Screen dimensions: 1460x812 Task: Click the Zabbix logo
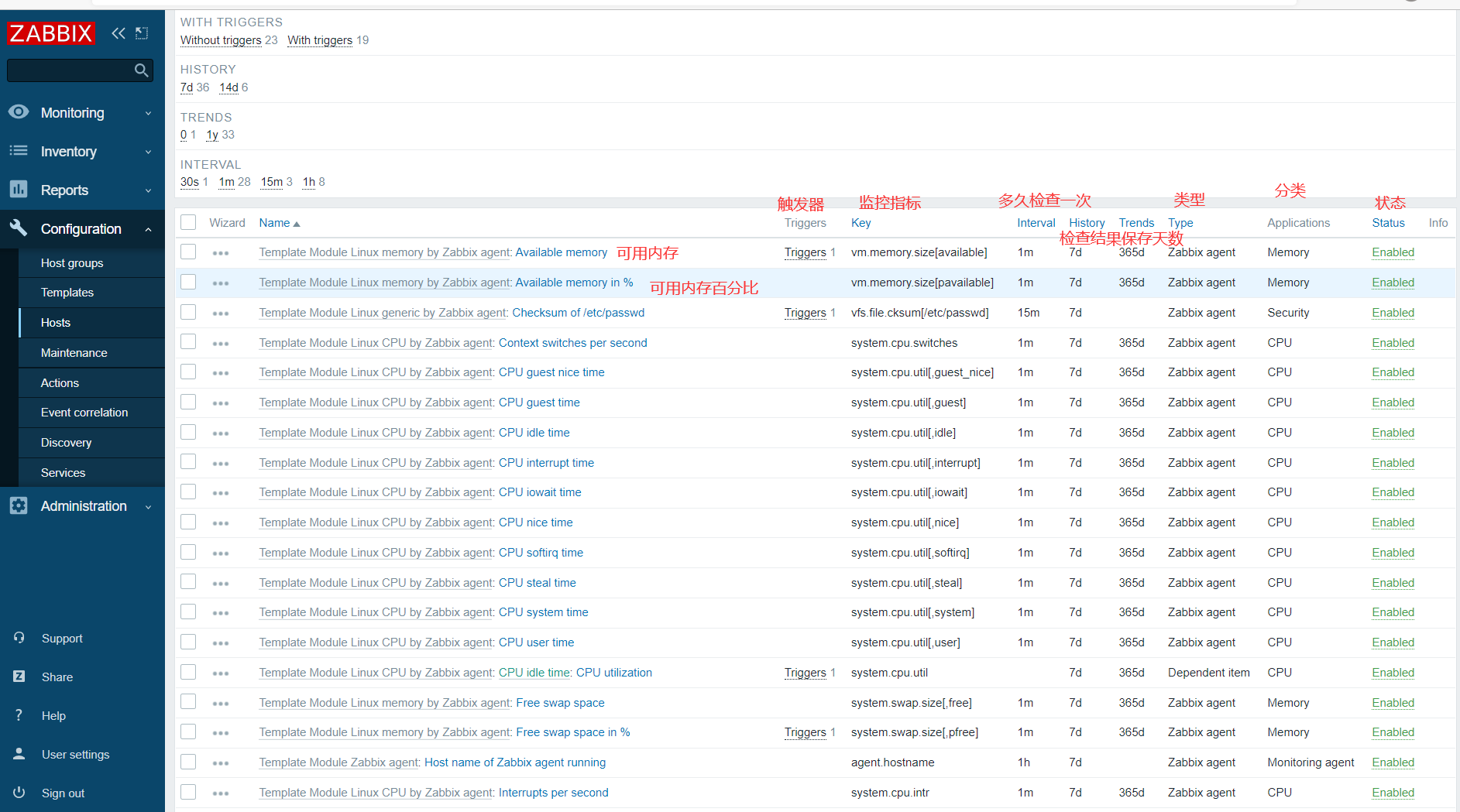point(51,33)
